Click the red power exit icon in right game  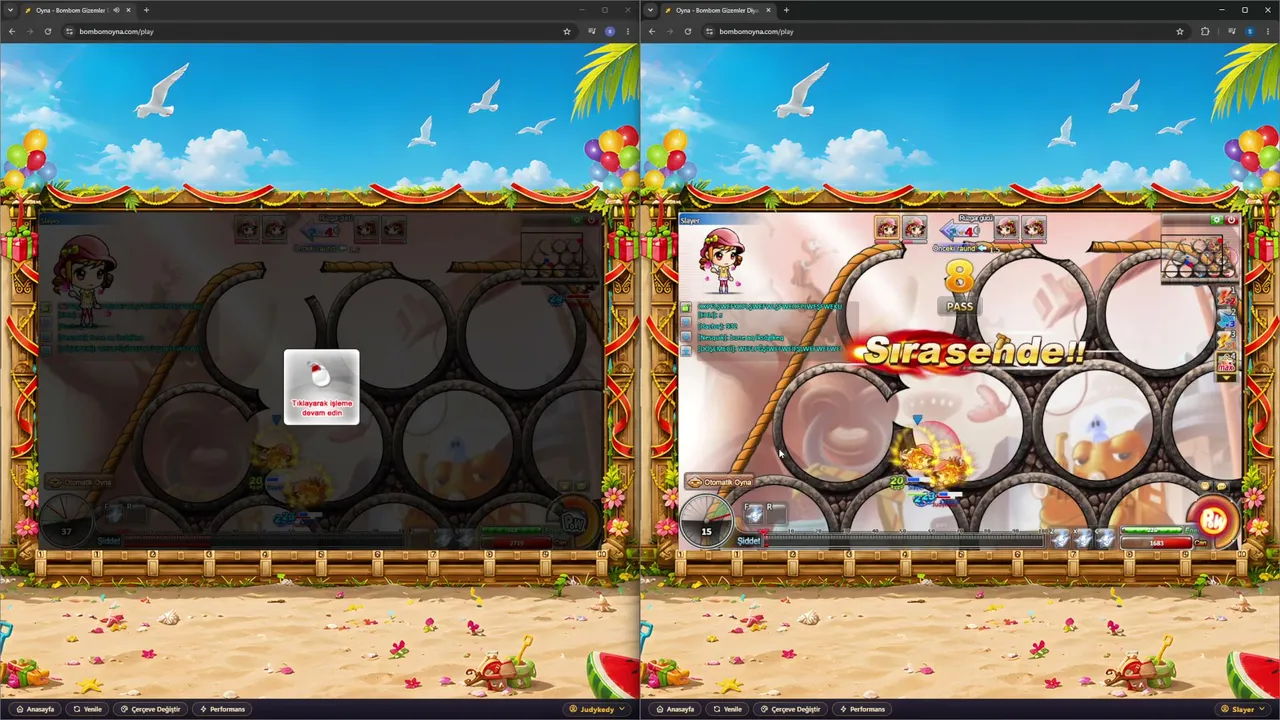(1231, 220)
